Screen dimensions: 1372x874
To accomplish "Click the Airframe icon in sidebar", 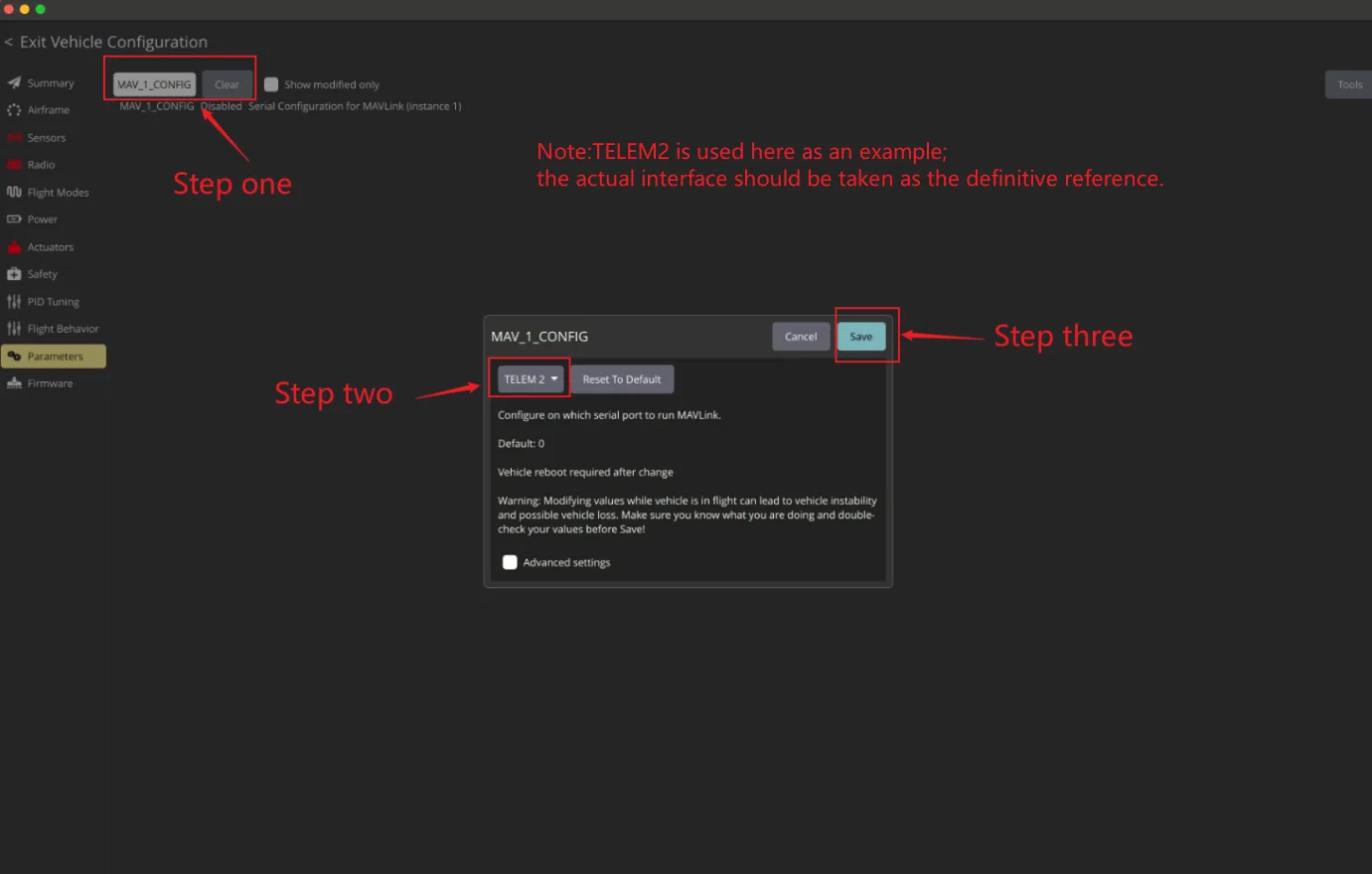I will (14, 110).
